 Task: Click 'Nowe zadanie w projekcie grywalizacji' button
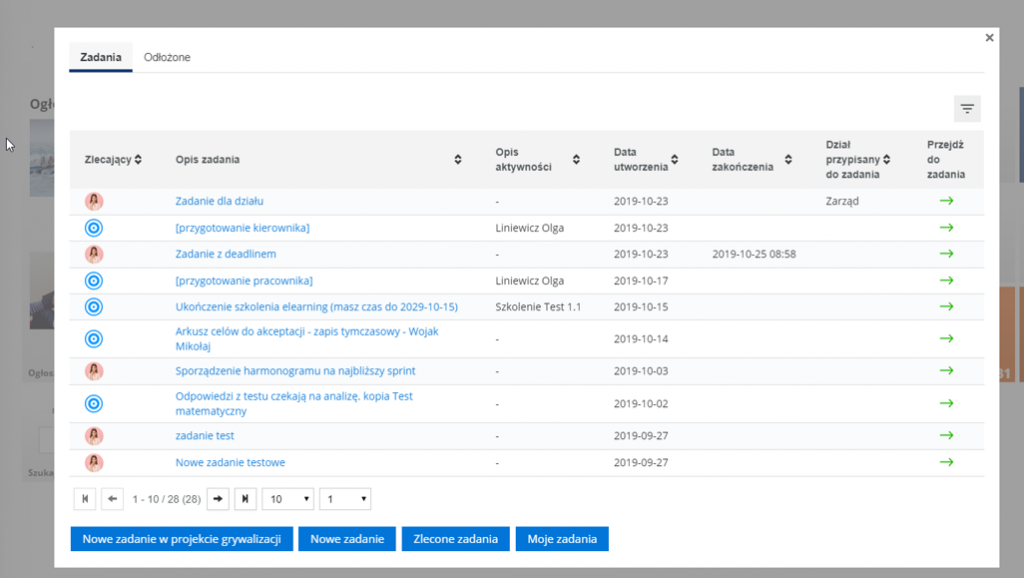(x=182, y=539)
